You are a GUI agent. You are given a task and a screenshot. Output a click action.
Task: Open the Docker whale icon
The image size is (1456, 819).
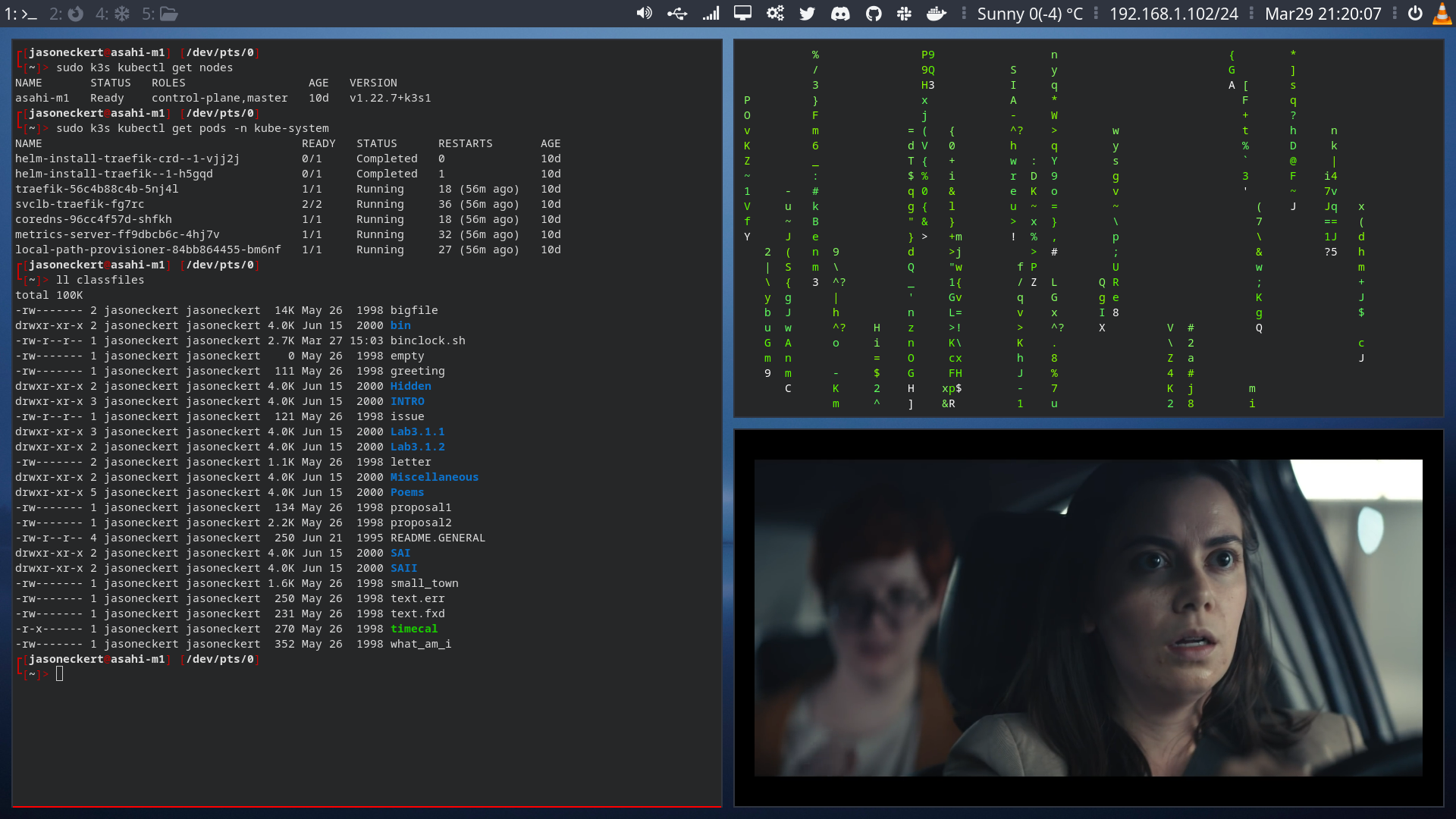click(937, 14)
